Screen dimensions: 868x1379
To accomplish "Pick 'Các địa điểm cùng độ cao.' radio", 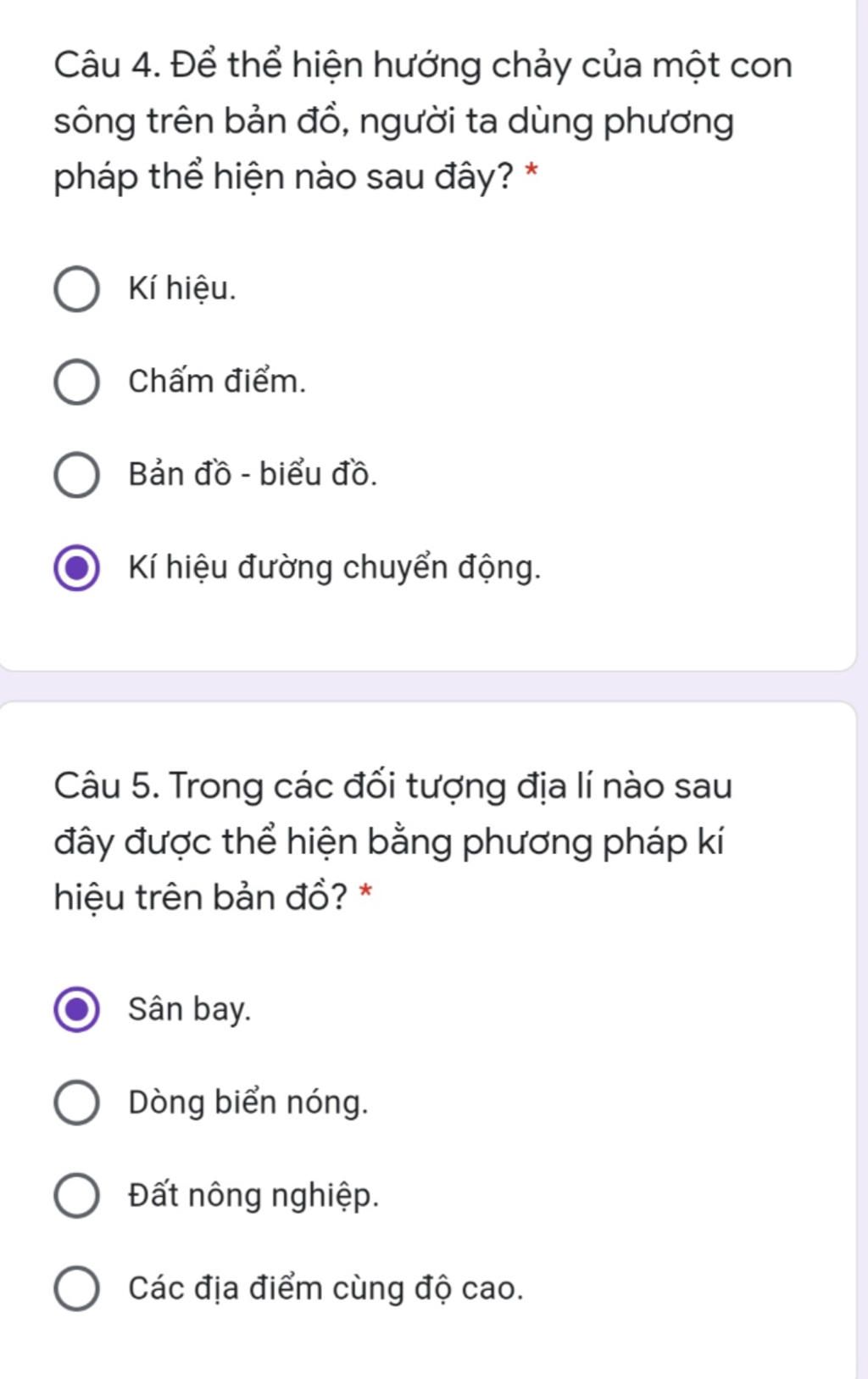I will point(76,1289).
